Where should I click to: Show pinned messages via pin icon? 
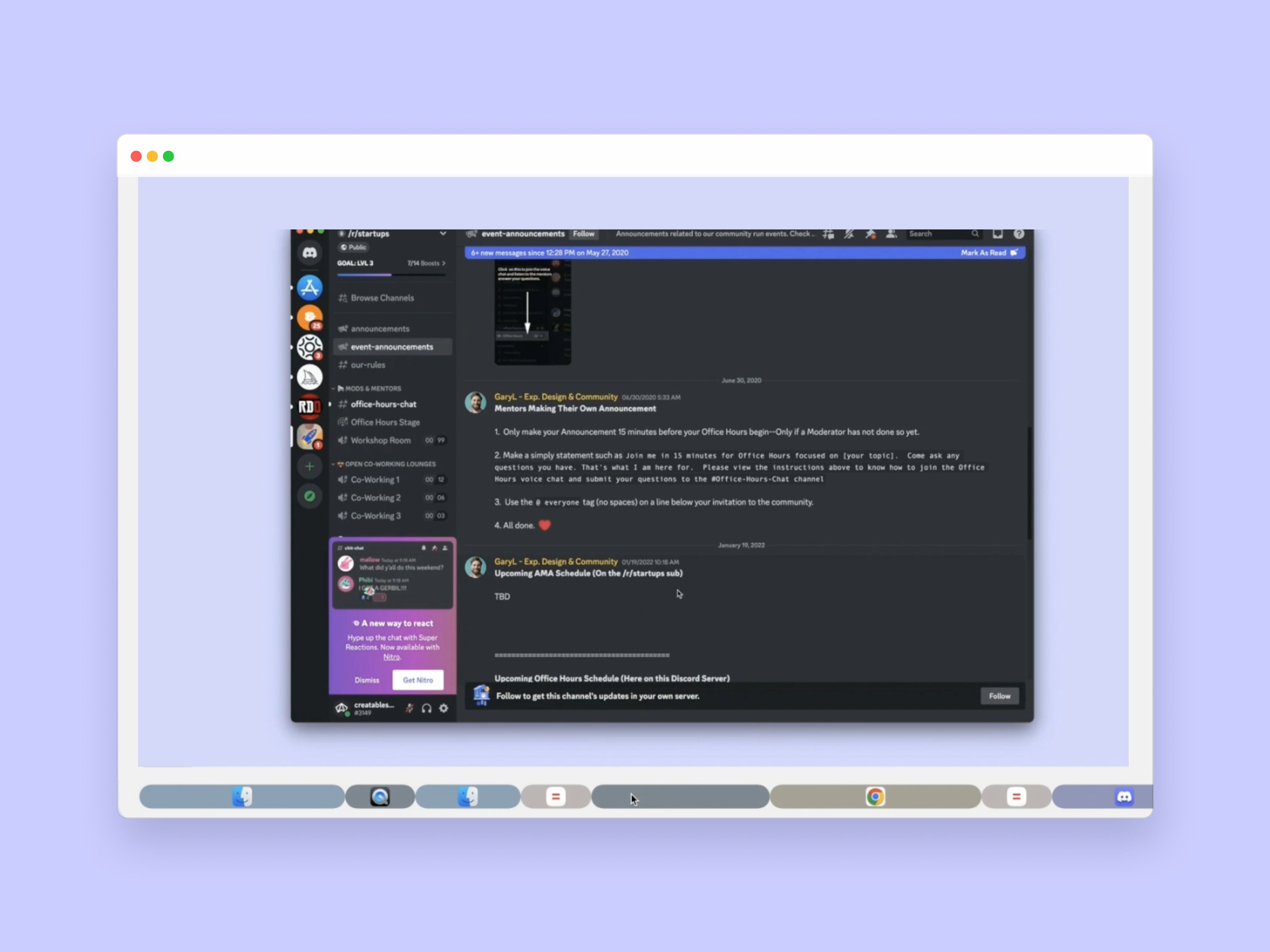[x=870, y=234]
